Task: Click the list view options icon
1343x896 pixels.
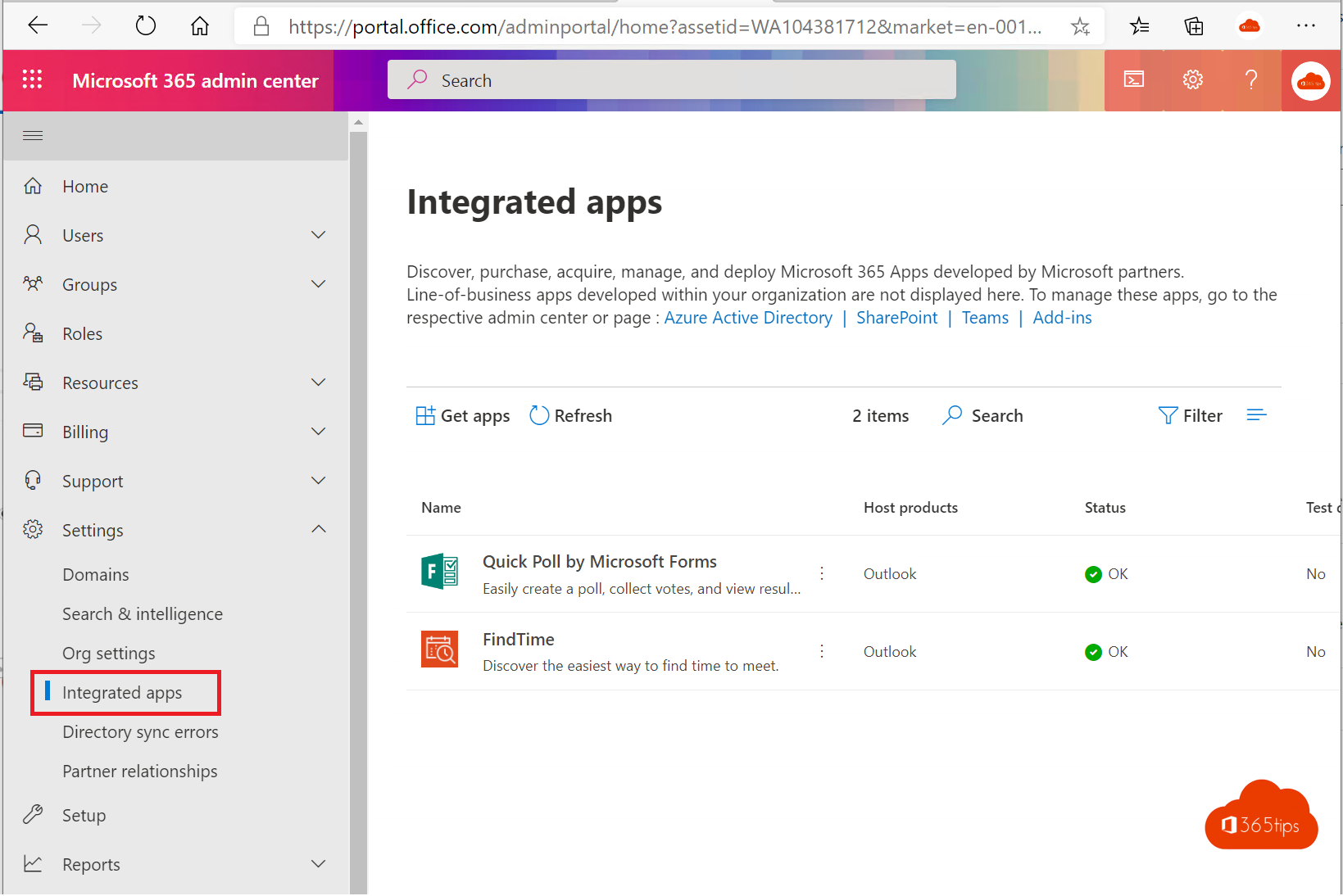Action: click(1256, 415)
